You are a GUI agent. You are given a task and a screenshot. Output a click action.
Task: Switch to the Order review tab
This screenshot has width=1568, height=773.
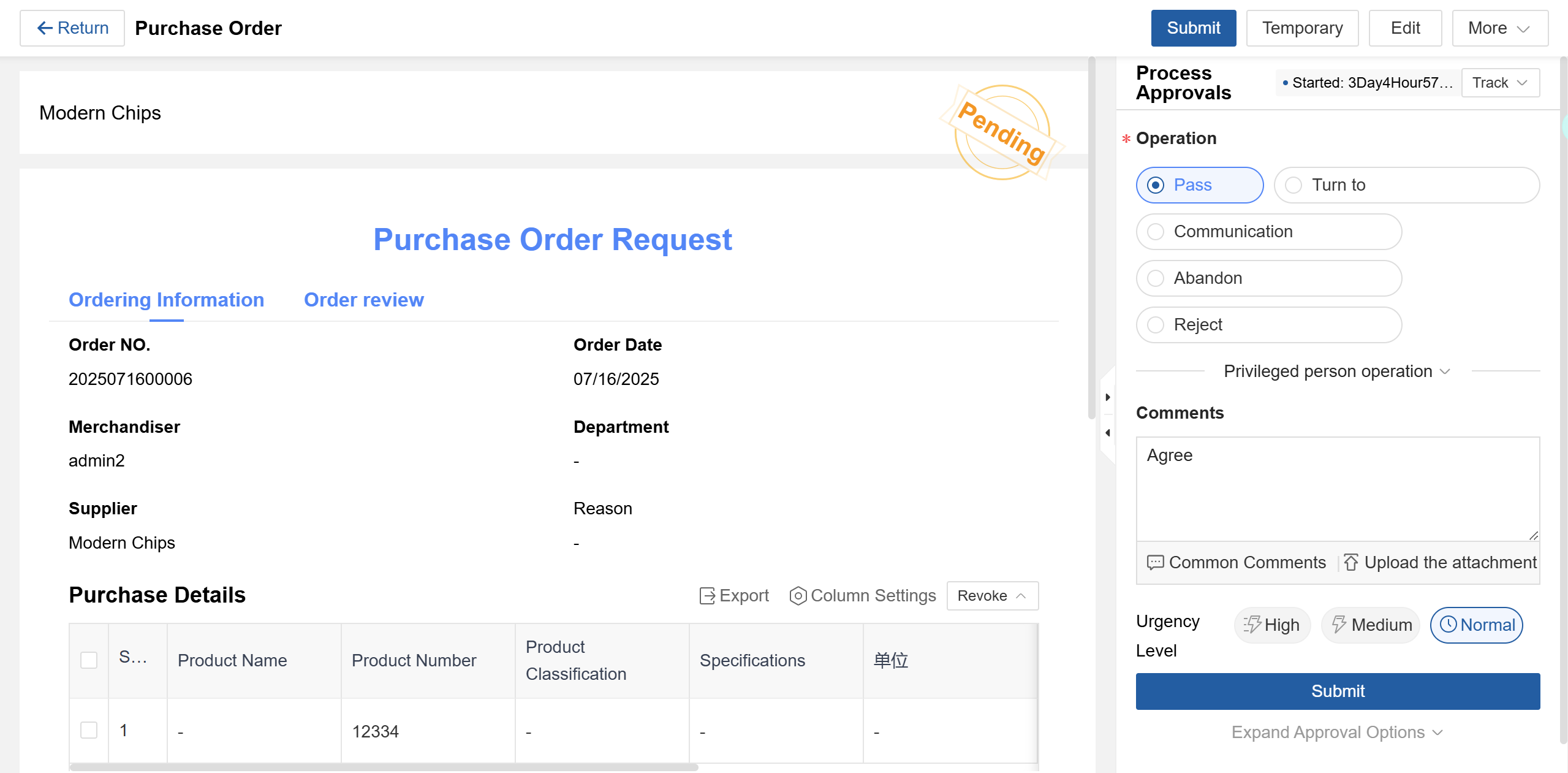pyautogui.click(x=363, y=300)
